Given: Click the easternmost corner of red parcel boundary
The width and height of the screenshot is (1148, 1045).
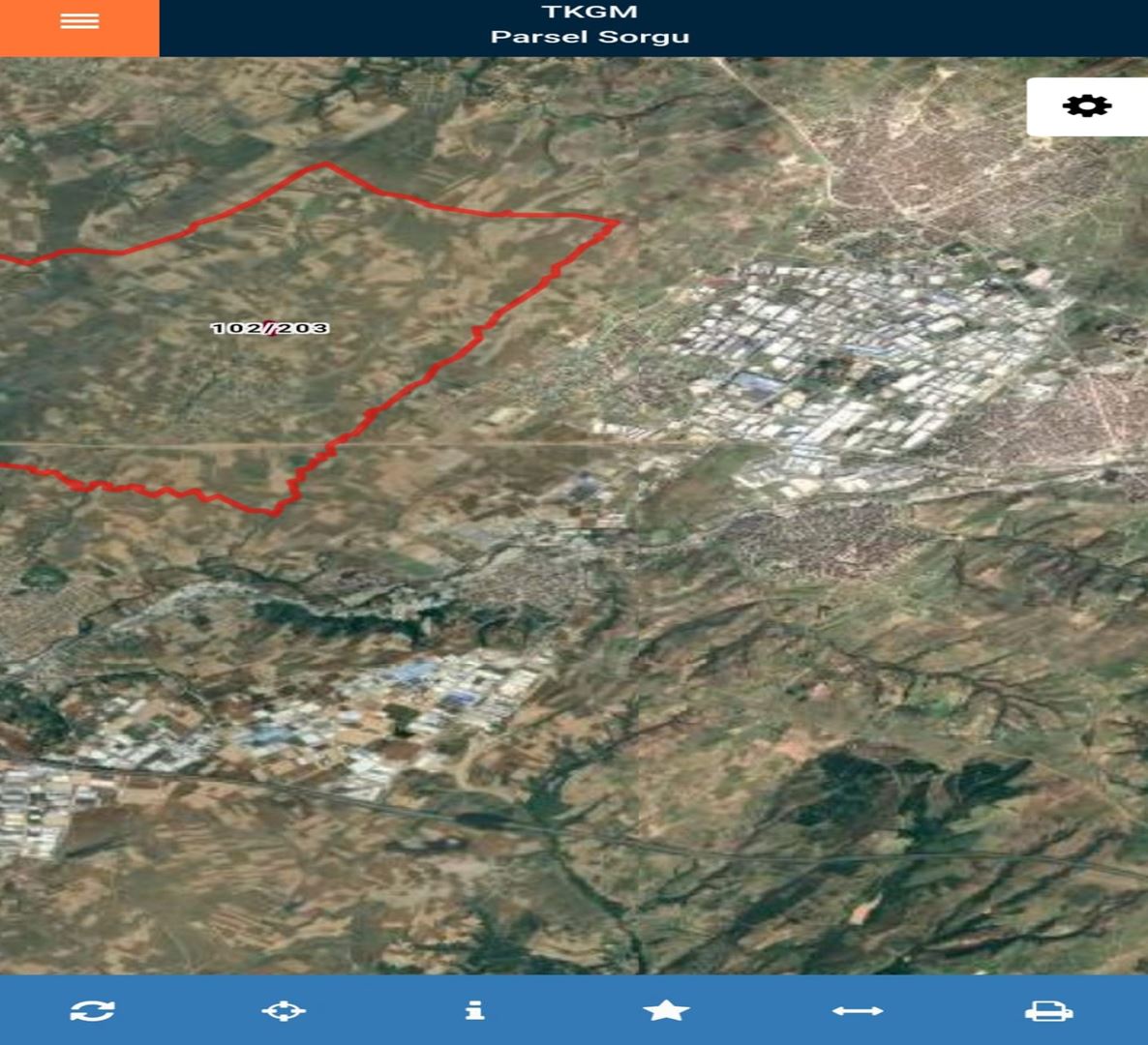Looking at the screenshot, I should 616,224.
